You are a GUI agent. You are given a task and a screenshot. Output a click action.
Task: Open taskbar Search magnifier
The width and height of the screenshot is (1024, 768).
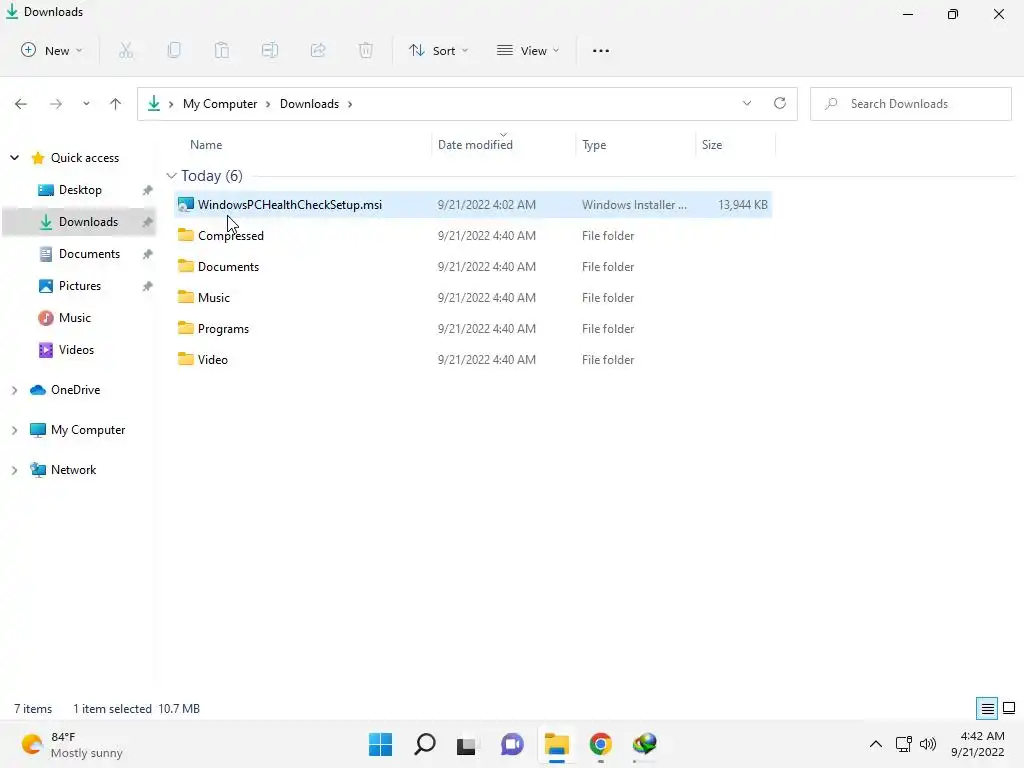[424, 744]
